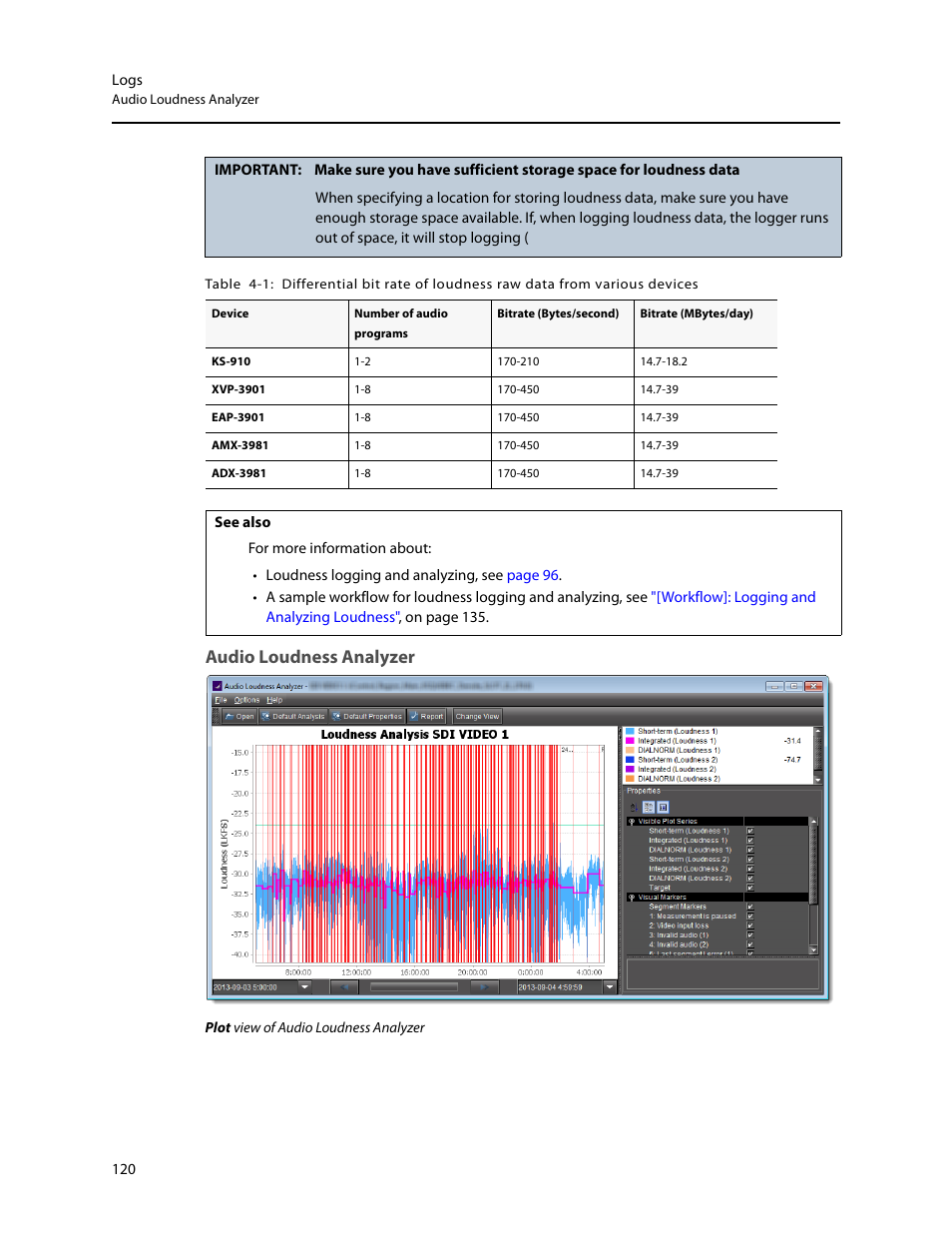The height and width of the screenshot is (1233, 952).
Task: Click the categorized view icon in Properties
Action: pos(649,807)
